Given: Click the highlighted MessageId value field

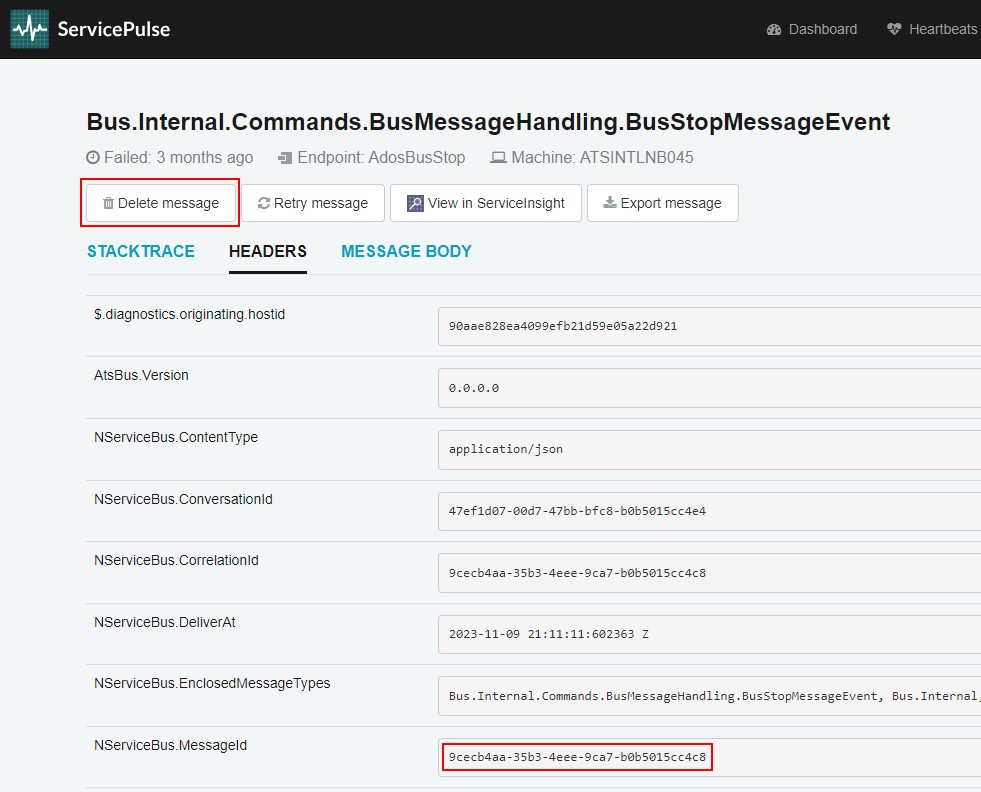Looking at the screenshot, I should tap(577, 758).
